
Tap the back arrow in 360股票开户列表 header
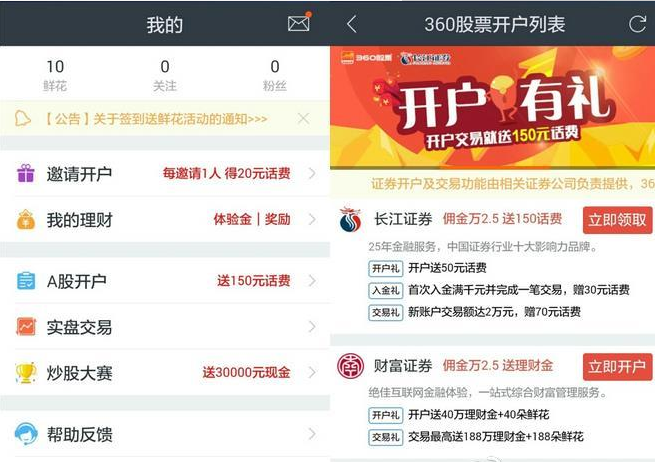pyautogui.click(x=352, y=24)
